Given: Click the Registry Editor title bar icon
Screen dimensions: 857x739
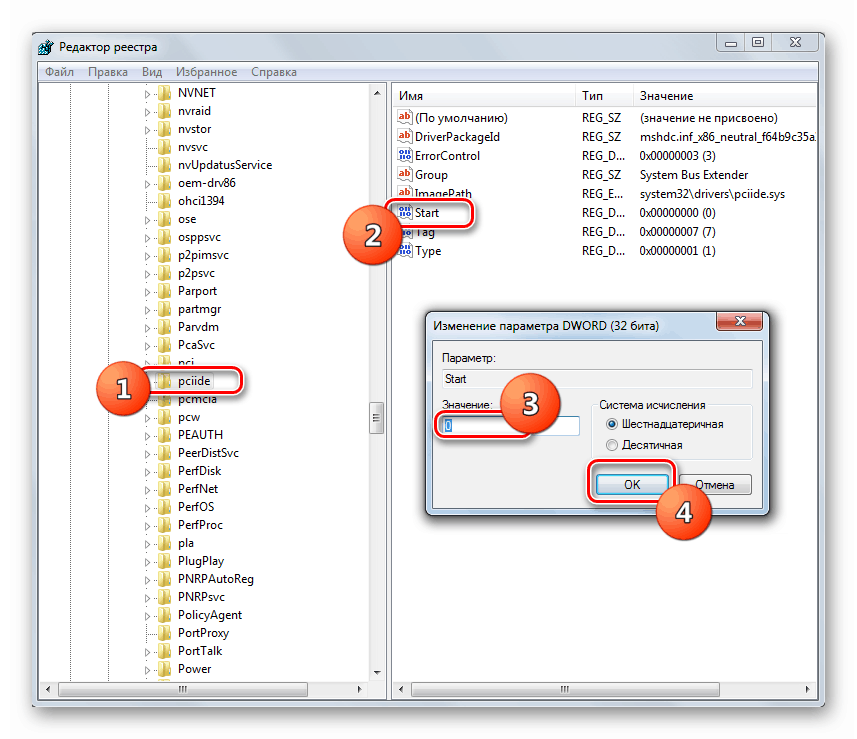Looking at the screenshot, I should point(45,46).
